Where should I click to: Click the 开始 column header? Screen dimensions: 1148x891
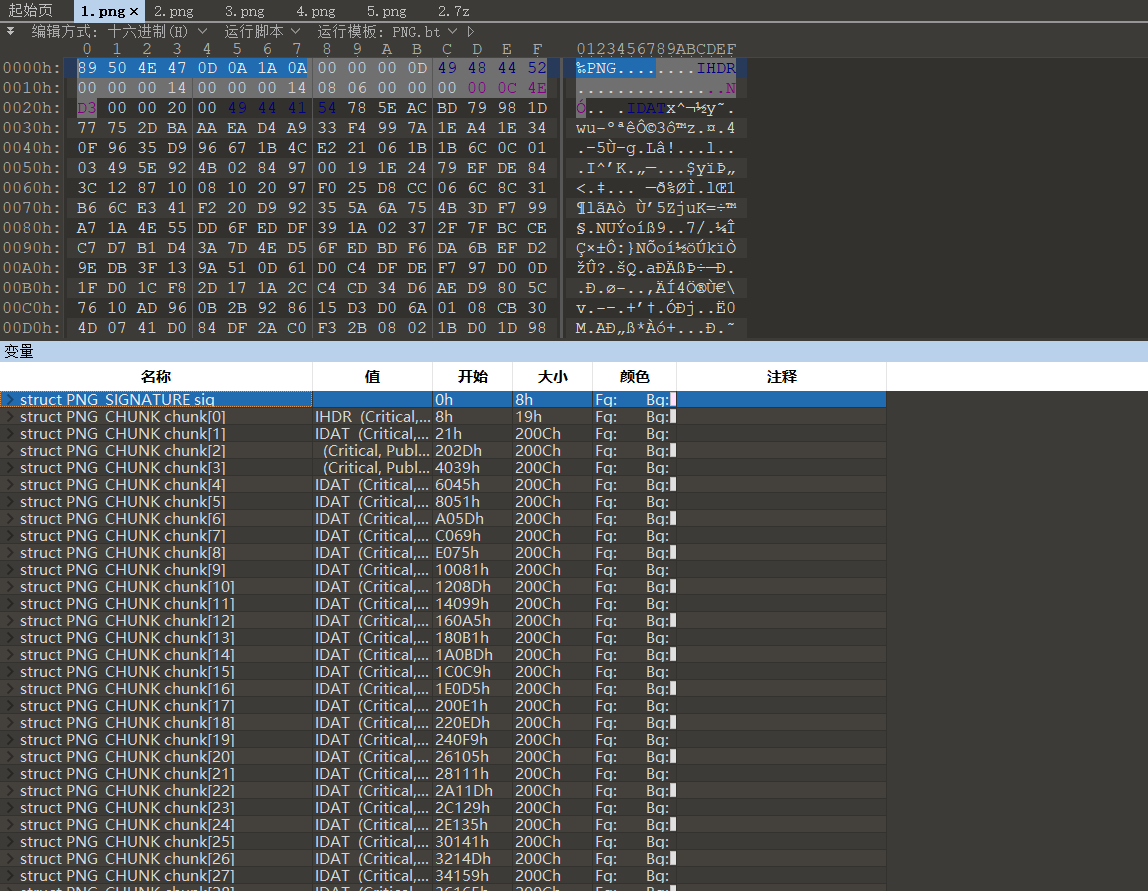[x=472, y=377]
